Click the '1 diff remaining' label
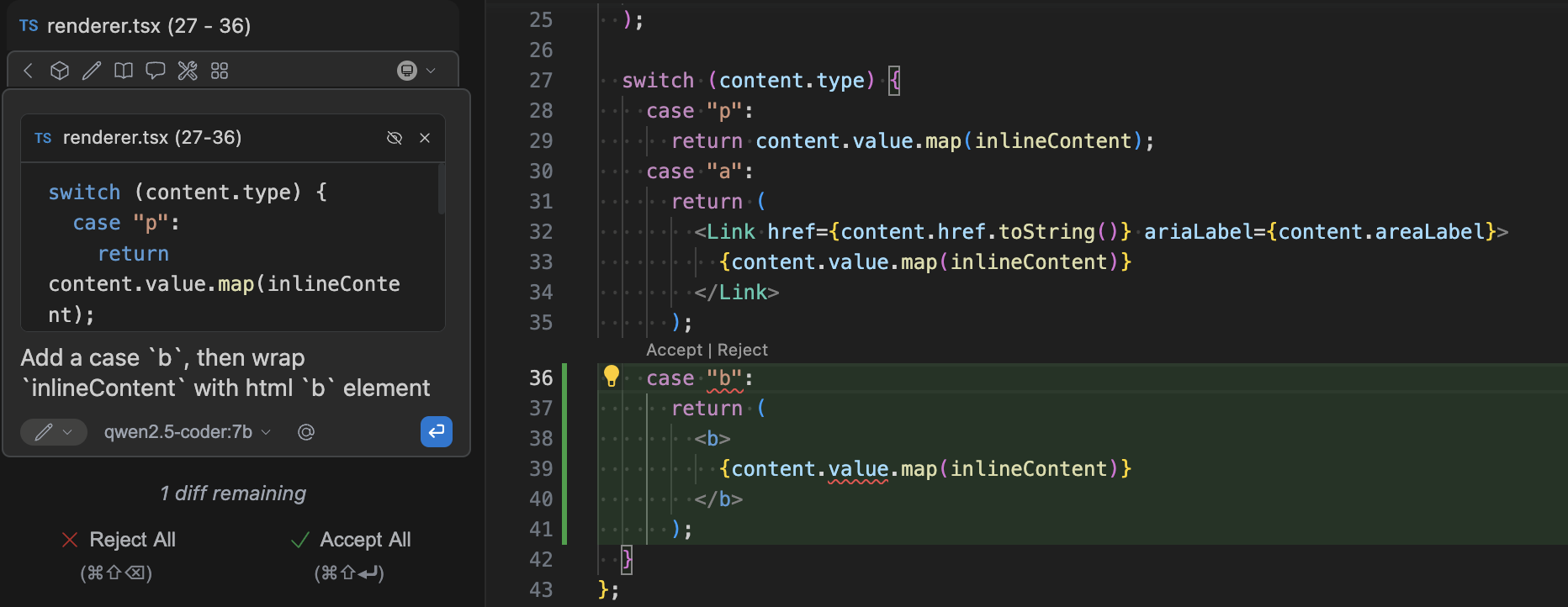 (233, 494)
